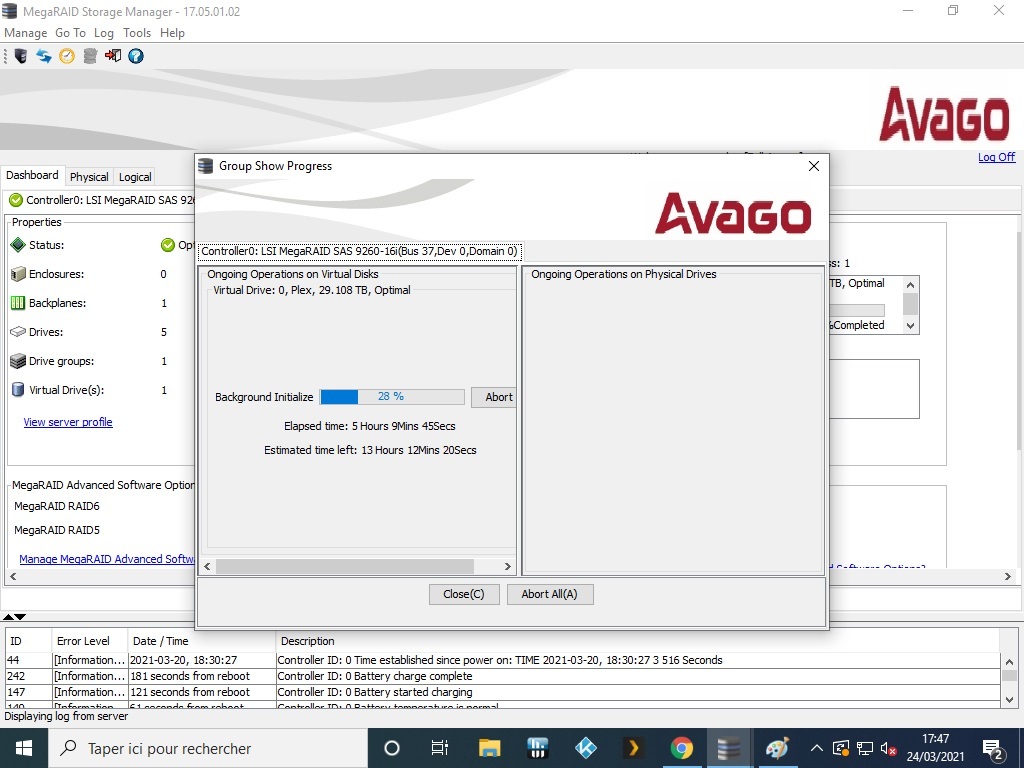1024x768 pixels.
Task: Click the Windows search box
Action: [x=208, y=748]
